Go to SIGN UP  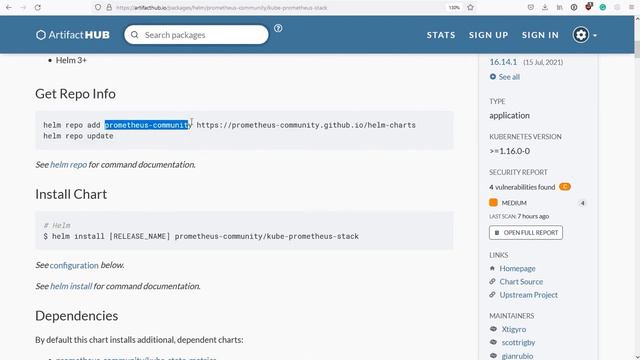point(489,35)
